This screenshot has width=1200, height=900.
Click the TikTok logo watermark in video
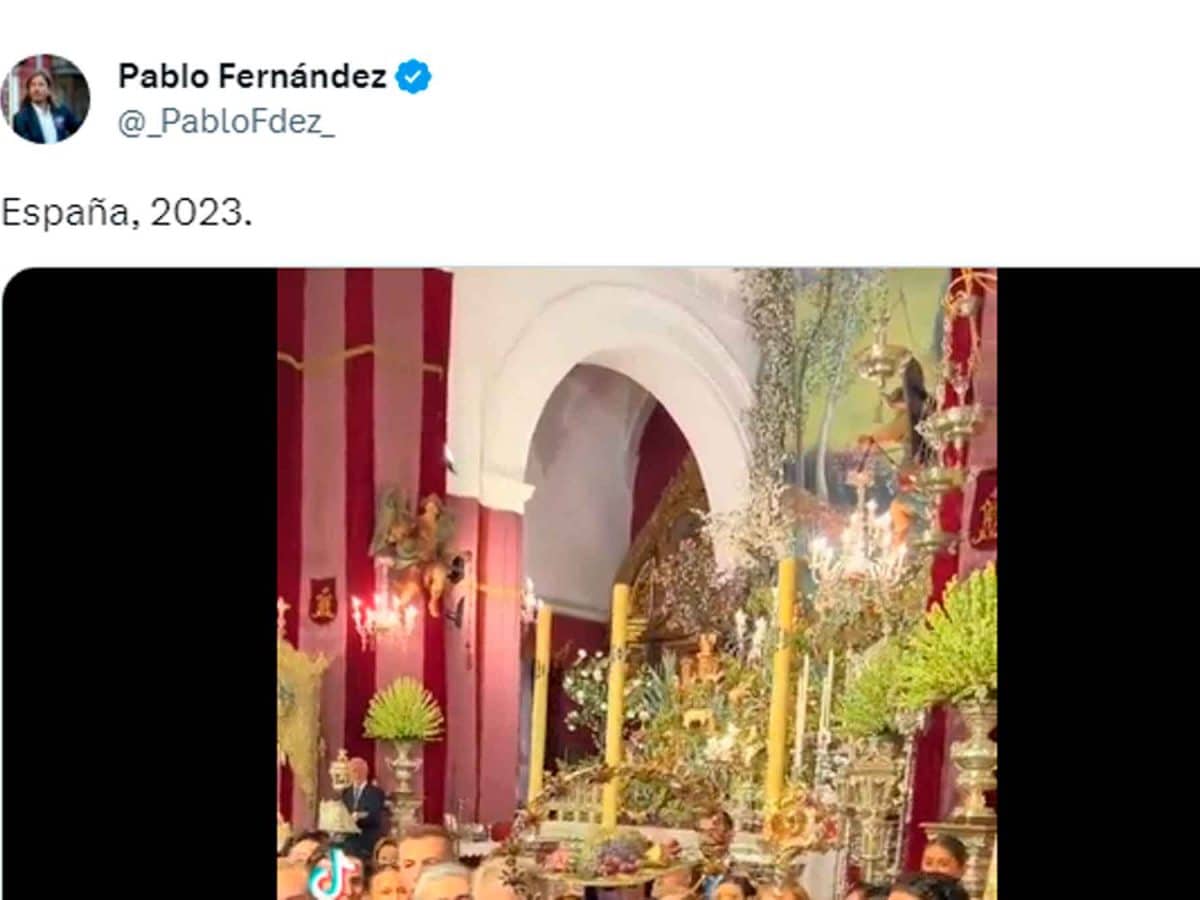pos(332,875)
